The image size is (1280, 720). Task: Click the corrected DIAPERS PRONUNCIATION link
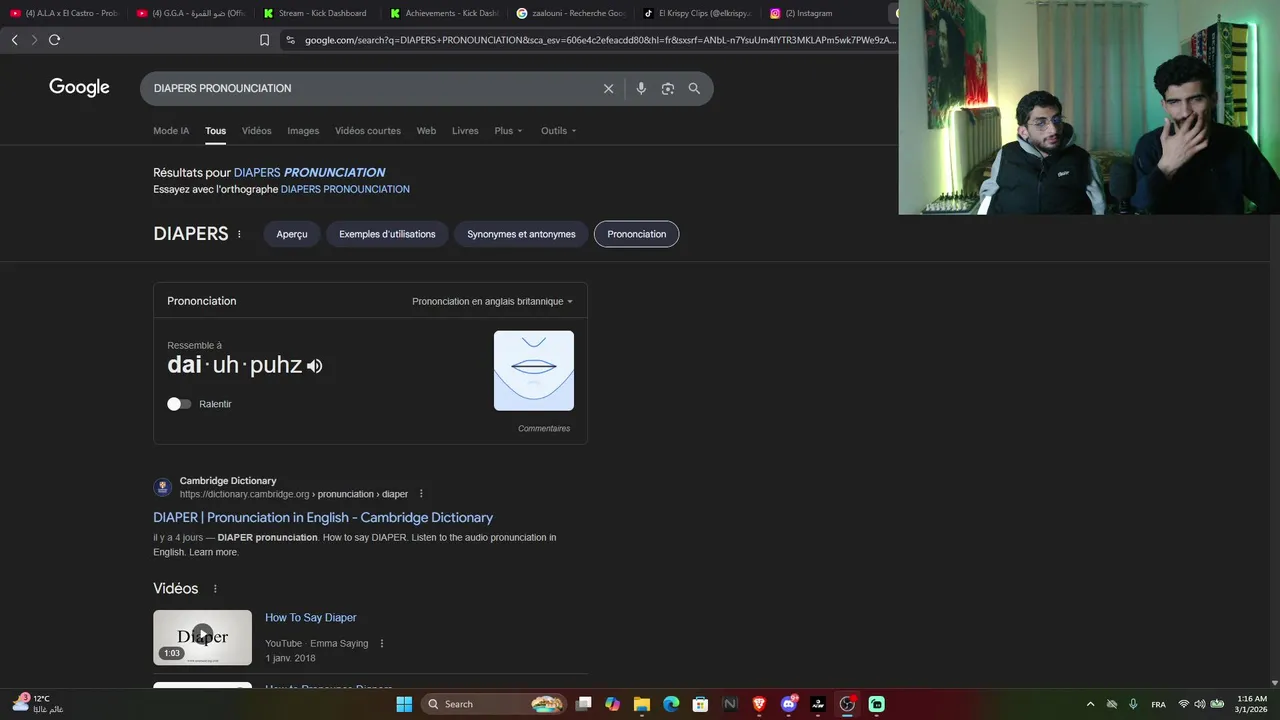[x=309, y=172]
